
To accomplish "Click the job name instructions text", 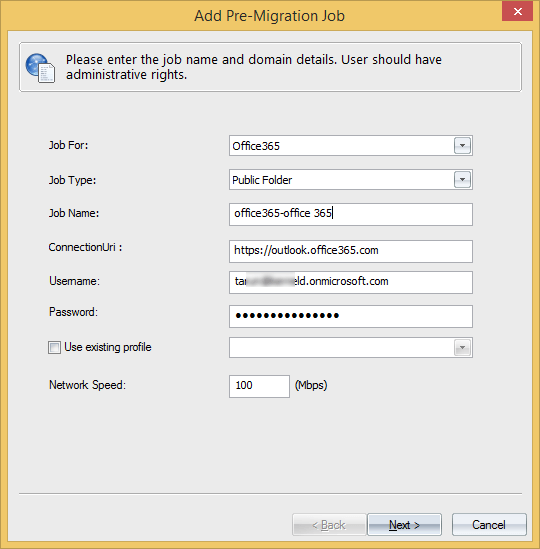I will point(254,67).
